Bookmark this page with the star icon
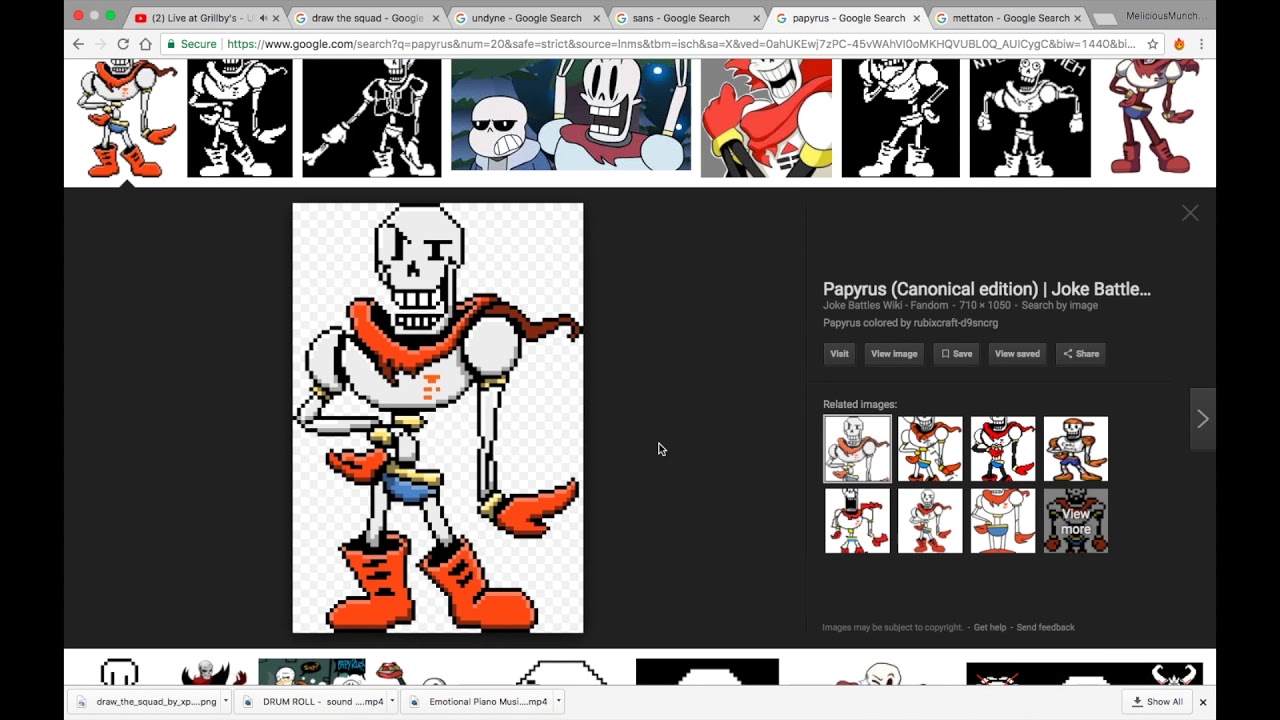1280x720 pixels. point(1153,44)
